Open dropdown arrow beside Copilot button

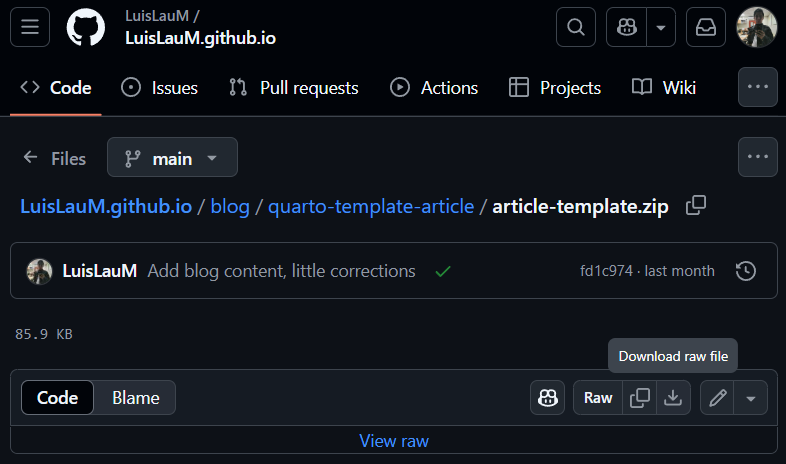pyautogui.click(x=661, y=27)
